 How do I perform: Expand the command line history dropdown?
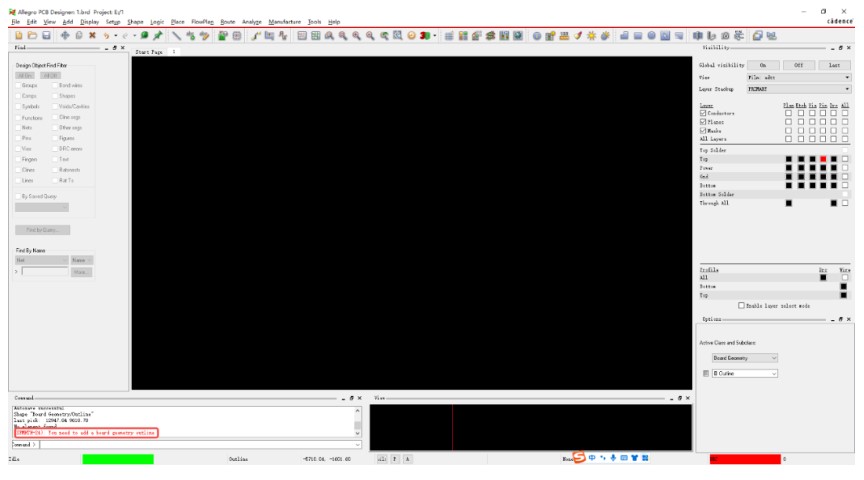pyautogui.click(x=357, y=444)
